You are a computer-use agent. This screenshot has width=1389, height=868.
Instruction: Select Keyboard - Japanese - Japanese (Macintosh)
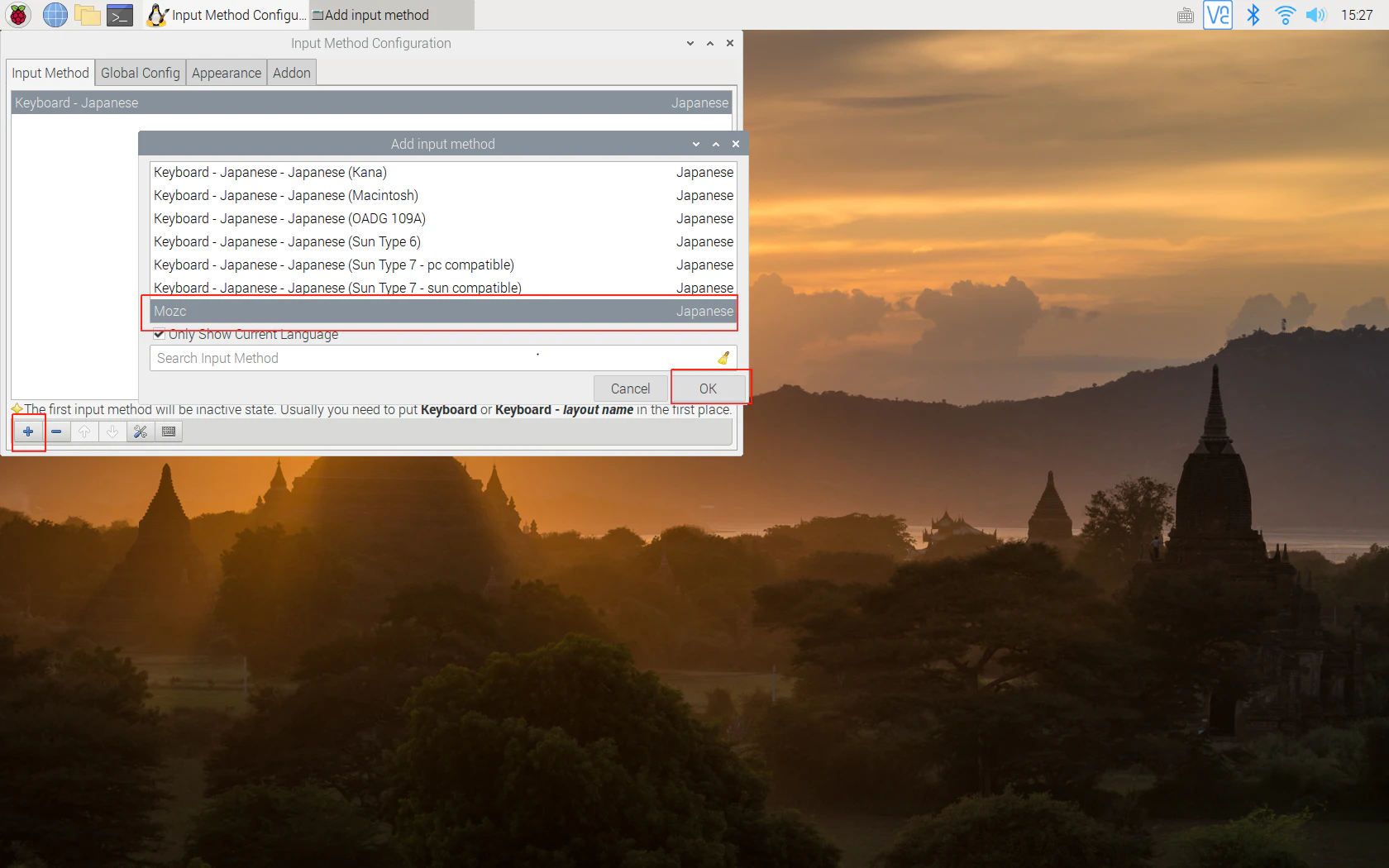coord(442,195)
